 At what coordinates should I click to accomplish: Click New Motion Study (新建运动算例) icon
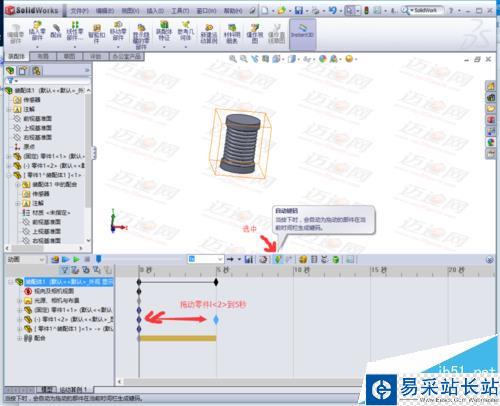click(x=209, y=28)
